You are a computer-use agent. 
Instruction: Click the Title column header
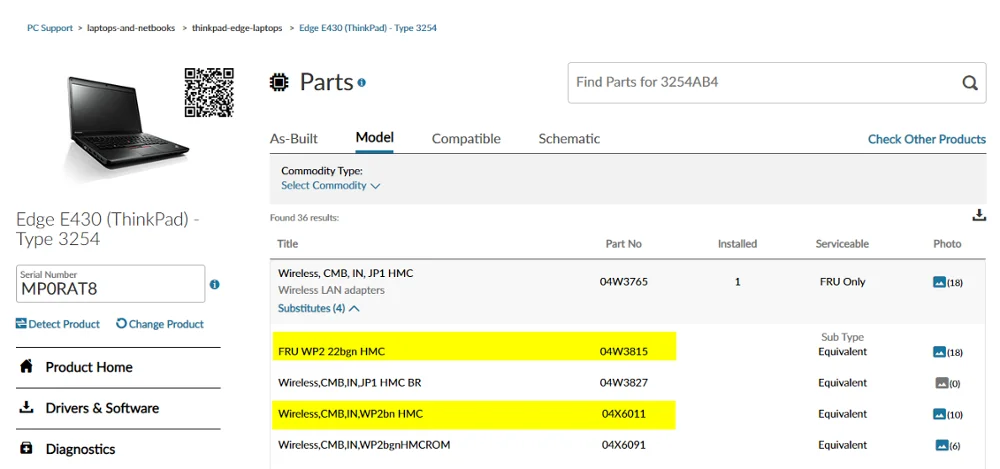point(287,244)
